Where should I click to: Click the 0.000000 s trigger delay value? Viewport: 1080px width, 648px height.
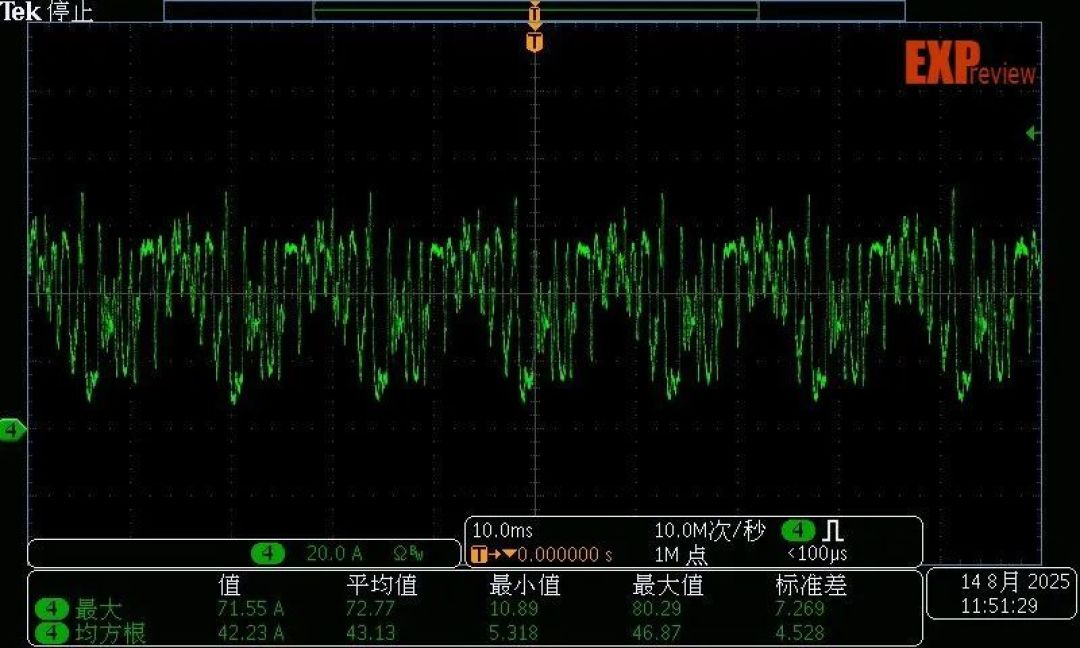coord(564,554)
